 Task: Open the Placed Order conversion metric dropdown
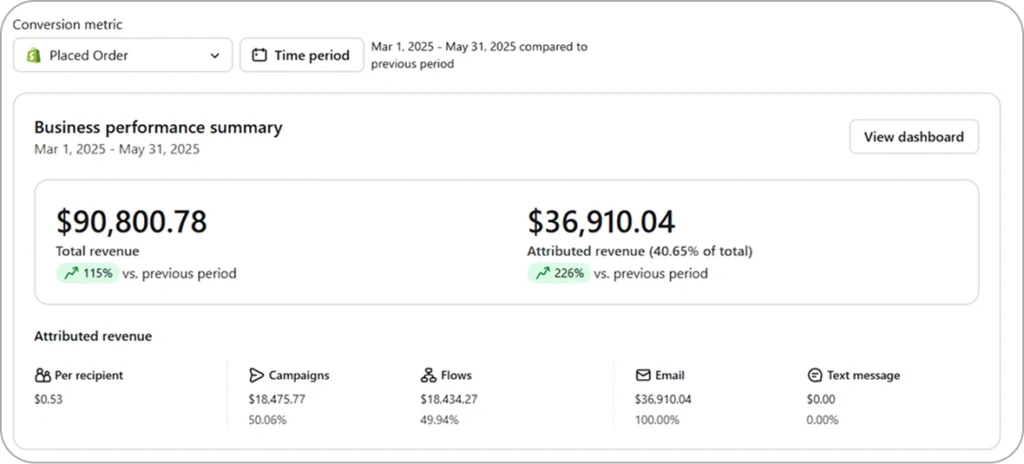click(122, 56)
